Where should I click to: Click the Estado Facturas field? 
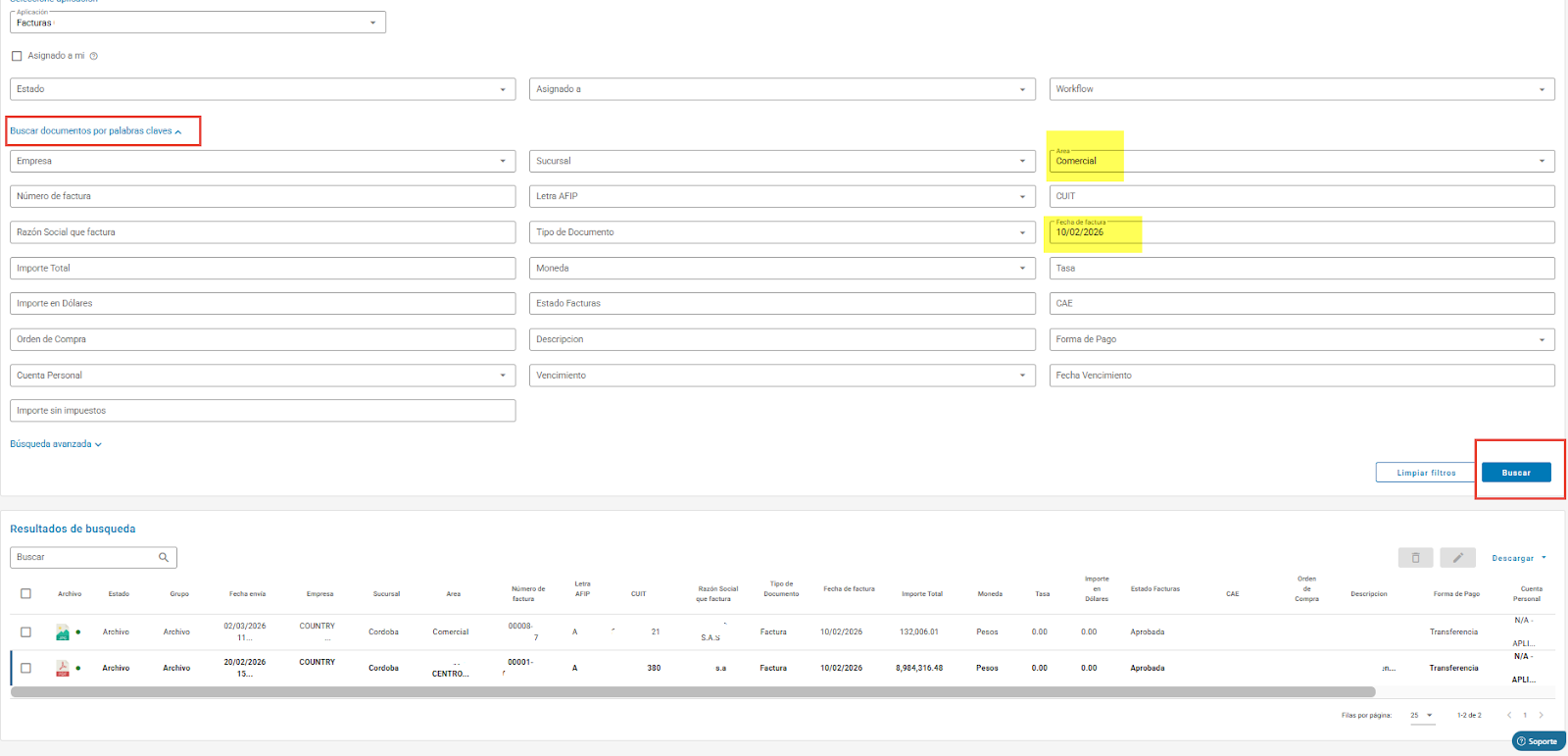pos(782,303)
